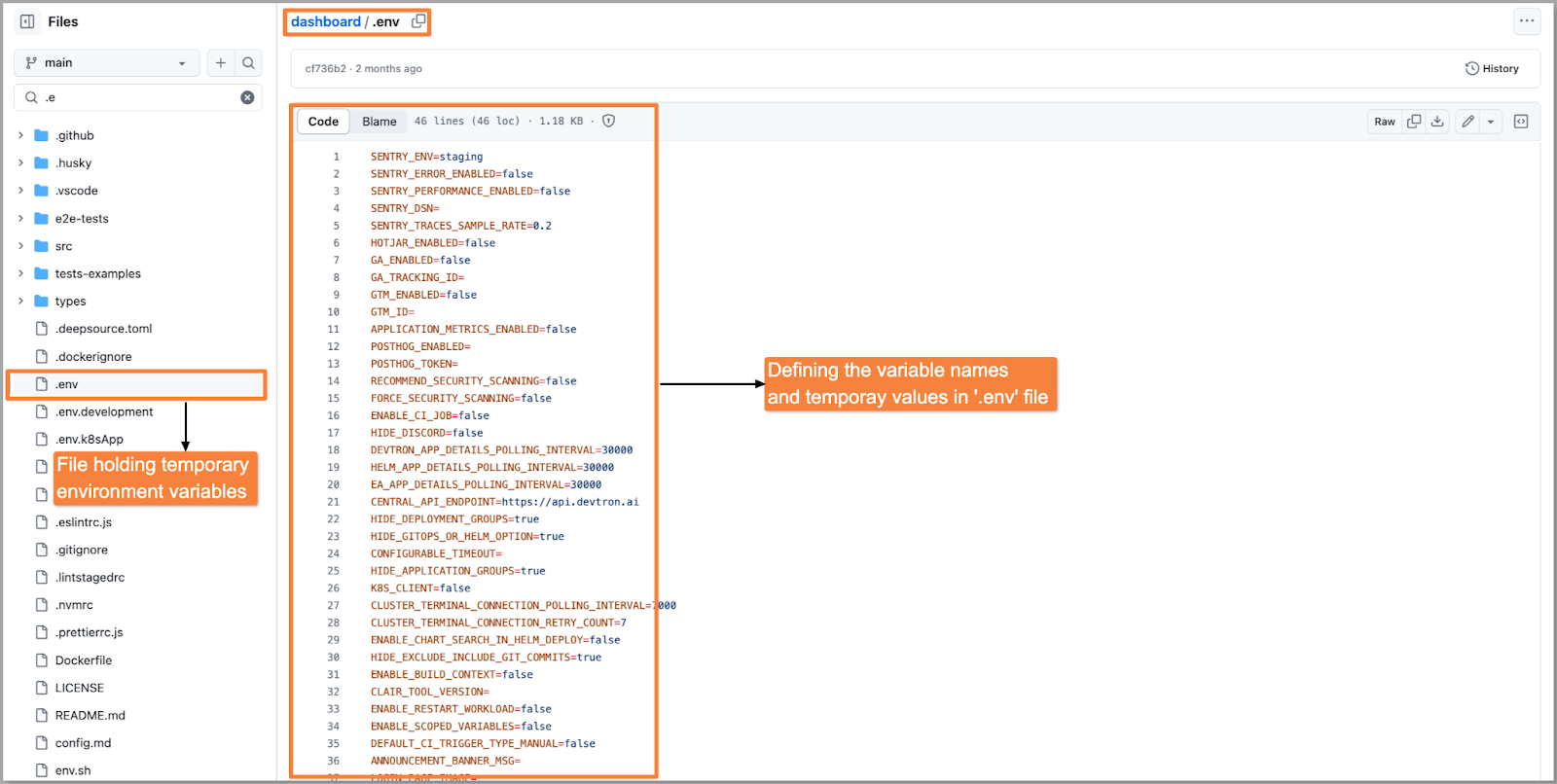Image resolution: width=1557 pixels, height=784 pixels.
Task: Open .env.development file
Action: pyautogui.click(x=104, y=411)
